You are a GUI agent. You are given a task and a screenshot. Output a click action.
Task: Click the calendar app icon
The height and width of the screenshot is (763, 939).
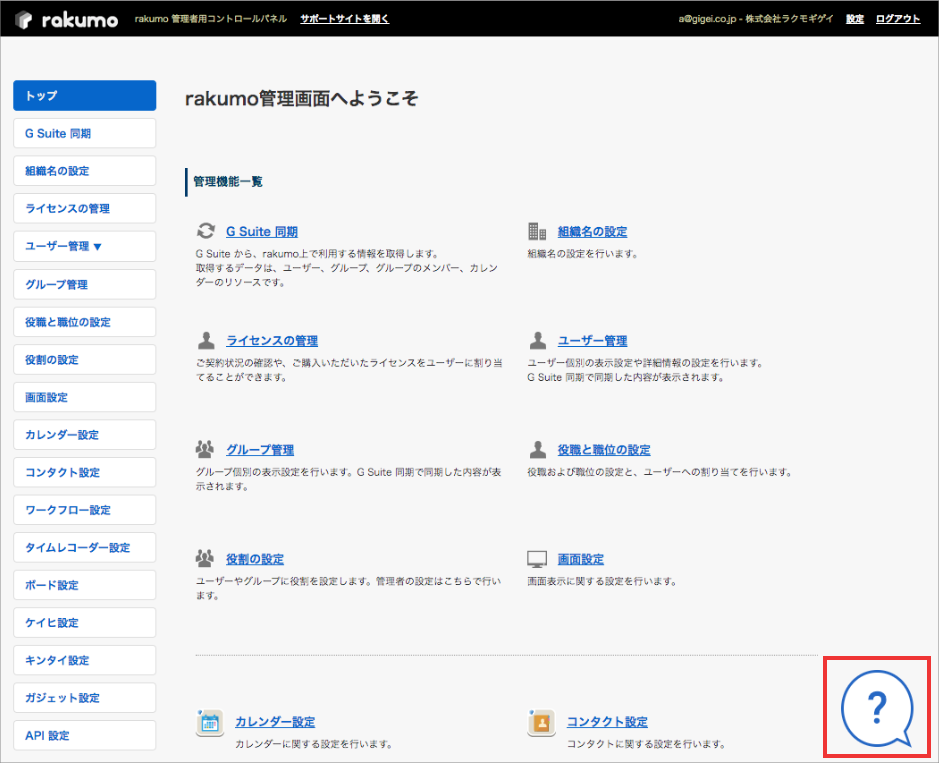[x=210, y=722]
